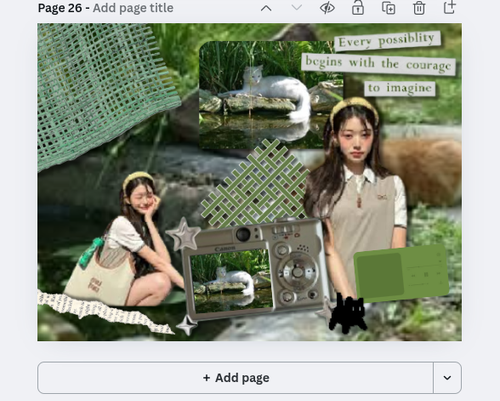Select the green card shape element

(401, 273)
